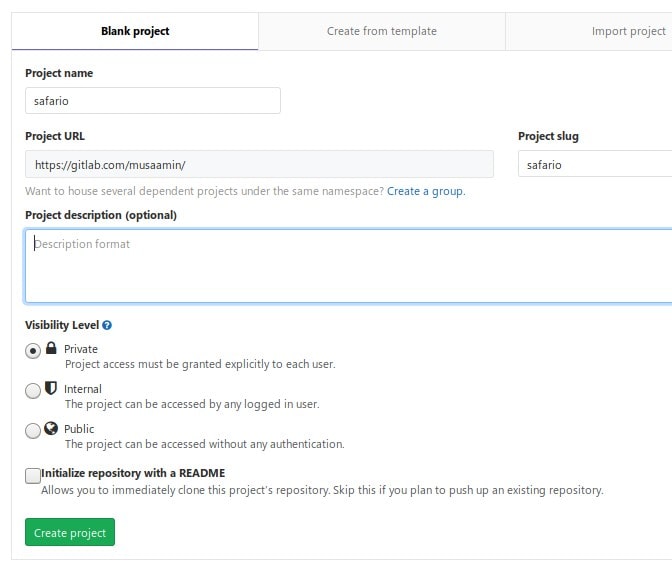Enable Initialize repository with a README
Screen dimensions: 672x567
pos(33,476)
